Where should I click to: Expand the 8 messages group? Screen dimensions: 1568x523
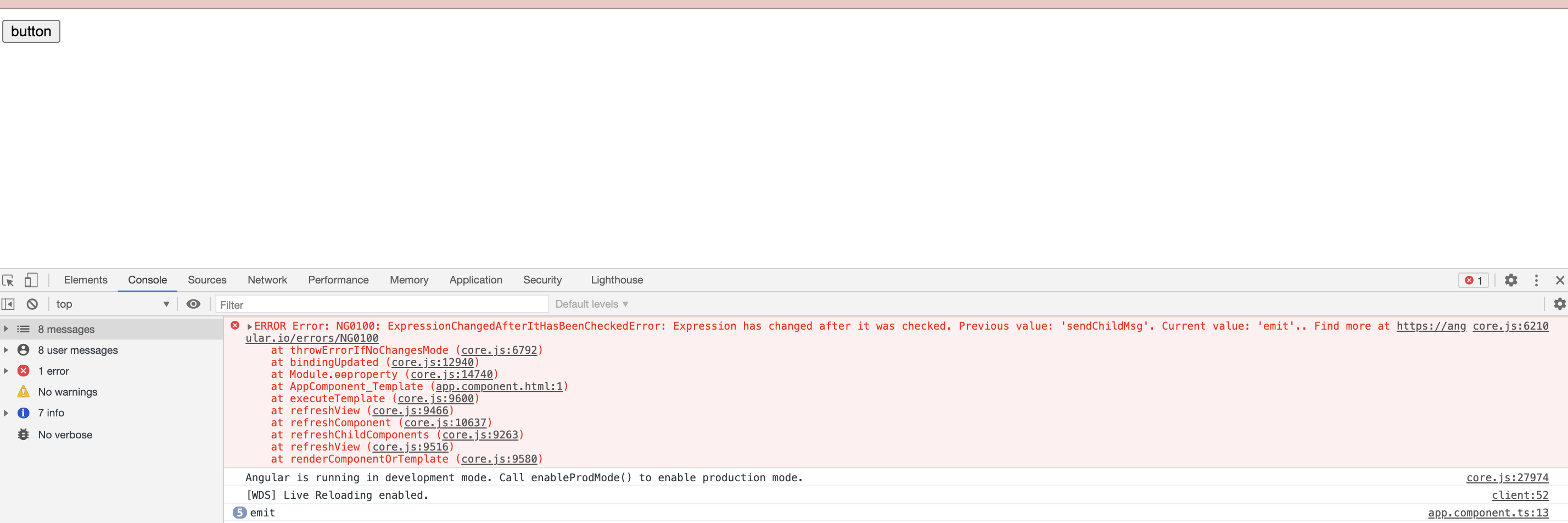6,329
